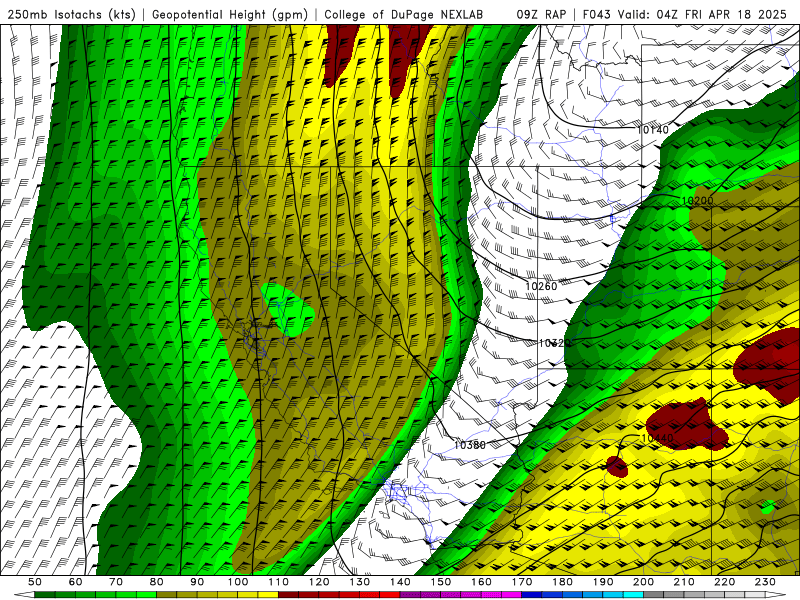The image size is (800, 600).
Task: Click the 70 value on the color scale
Action: click(116, 582)
